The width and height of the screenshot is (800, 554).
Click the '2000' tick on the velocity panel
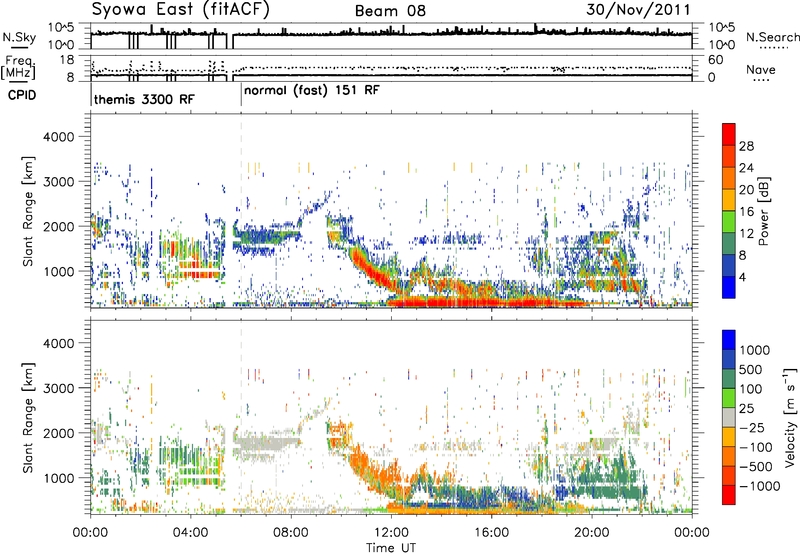(58, 433)
